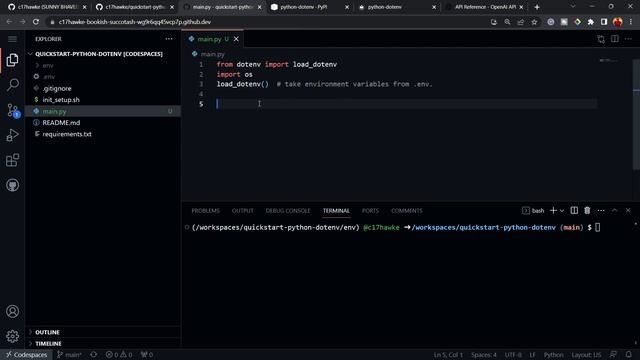Go to line via Ln 5, Col 1
Screen dimensions: 640x360
(448, 355)
